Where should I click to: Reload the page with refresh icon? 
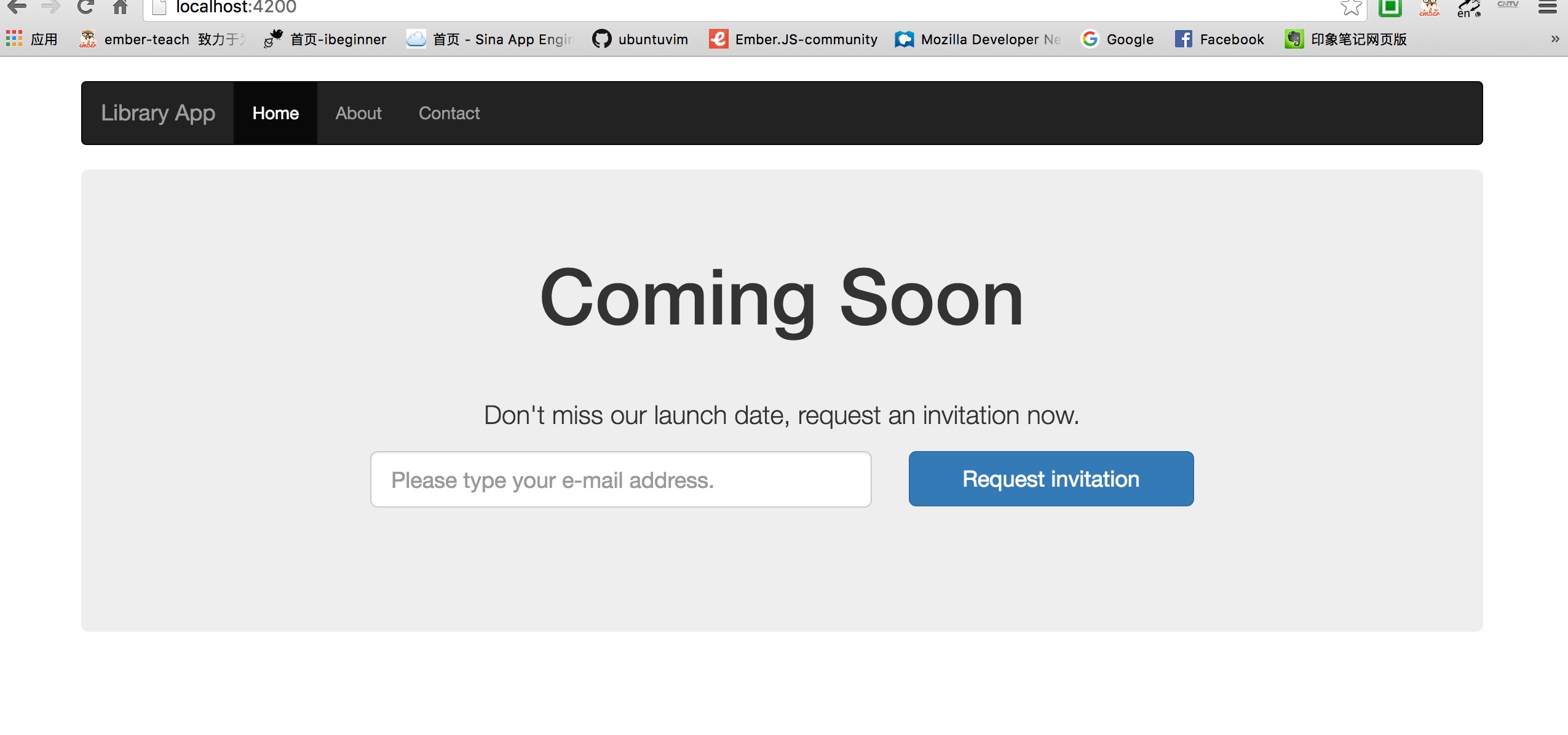pyautogui.click(x=85, y=7)
